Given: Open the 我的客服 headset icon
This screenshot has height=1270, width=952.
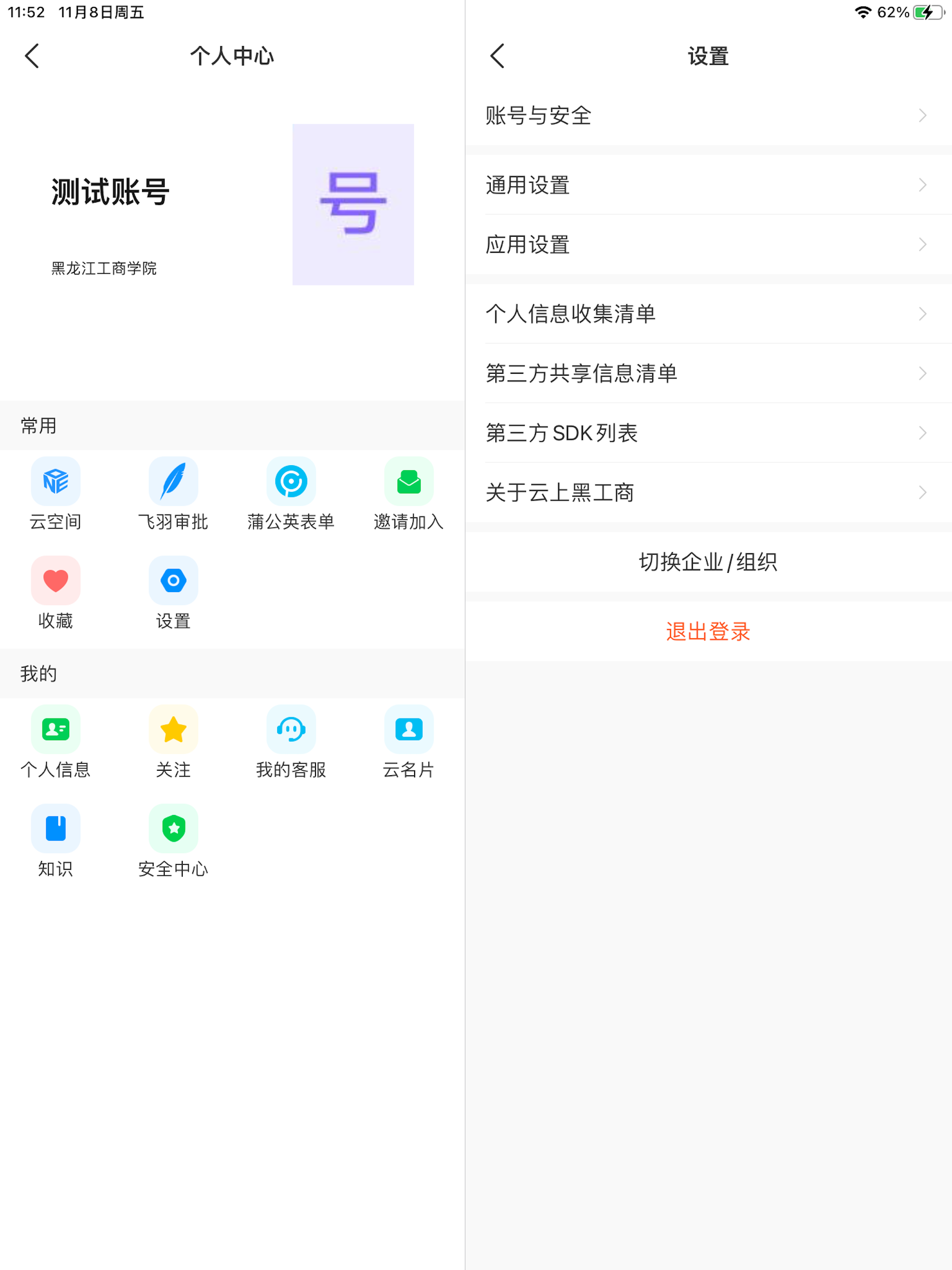Looking at the screenshot, I should (291, 729).
